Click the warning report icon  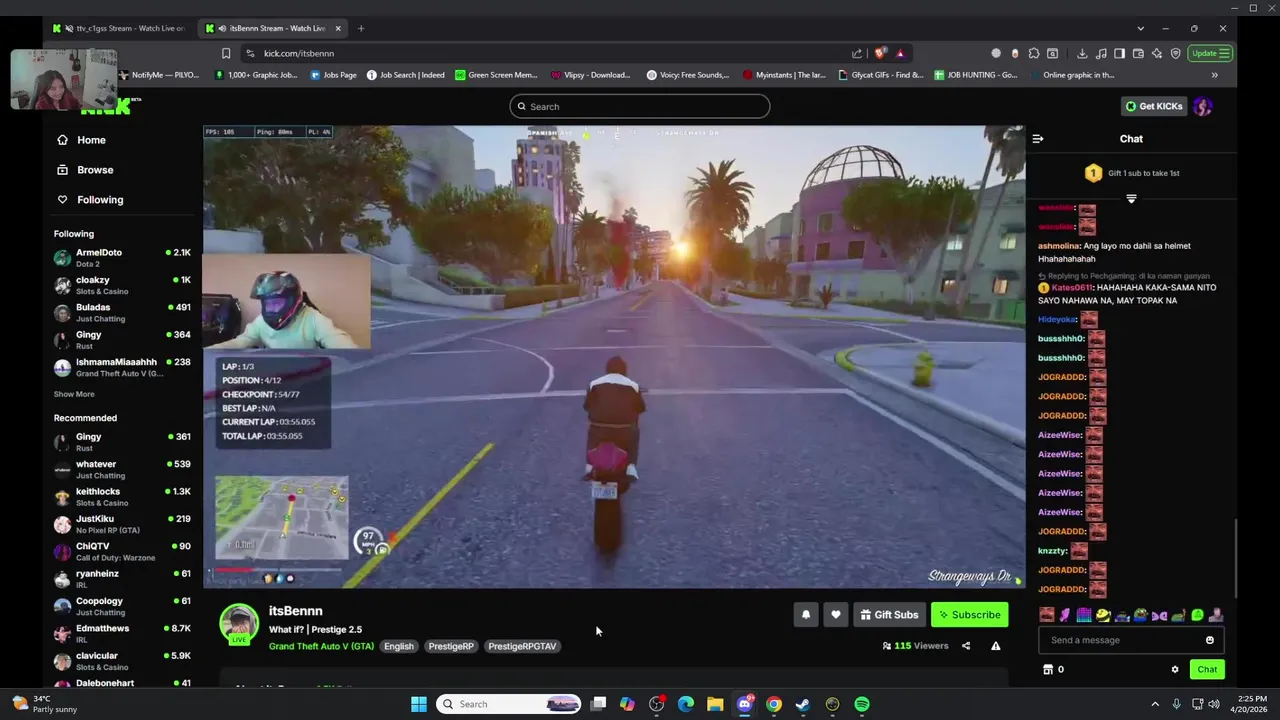[x=996, y=646]
